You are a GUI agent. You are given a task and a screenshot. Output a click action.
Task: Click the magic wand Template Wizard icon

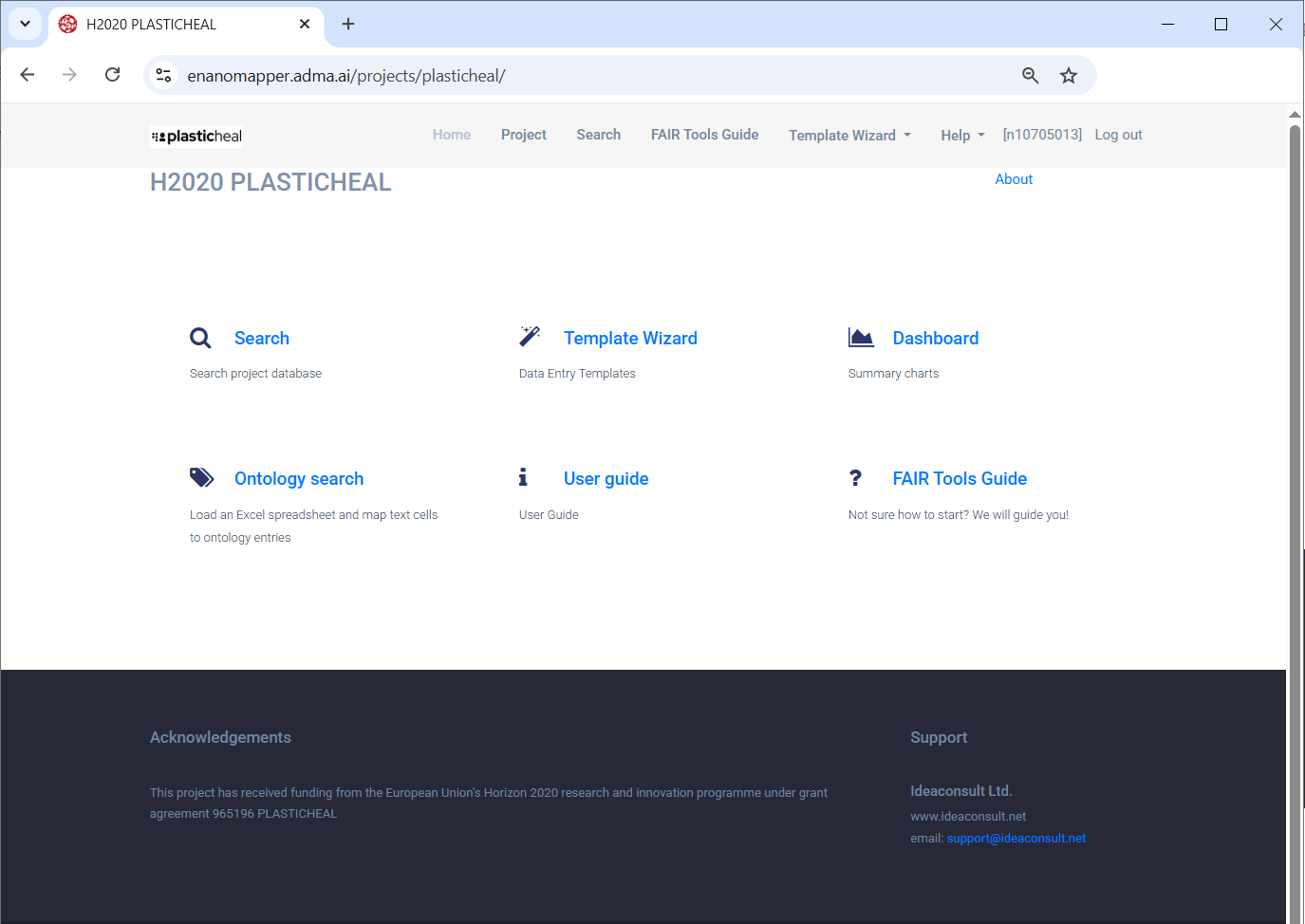[x=530, y=337]
